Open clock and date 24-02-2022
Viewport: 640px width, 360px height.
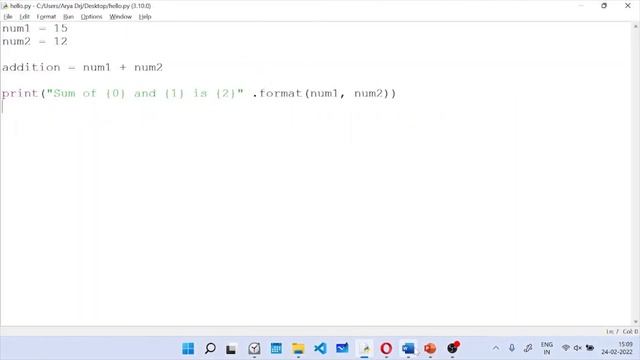617,348
